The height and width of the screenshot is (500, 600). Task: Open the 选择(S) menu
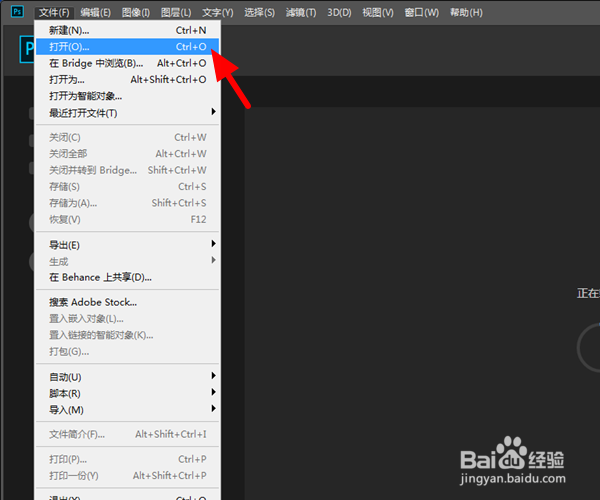pos(259,13)
